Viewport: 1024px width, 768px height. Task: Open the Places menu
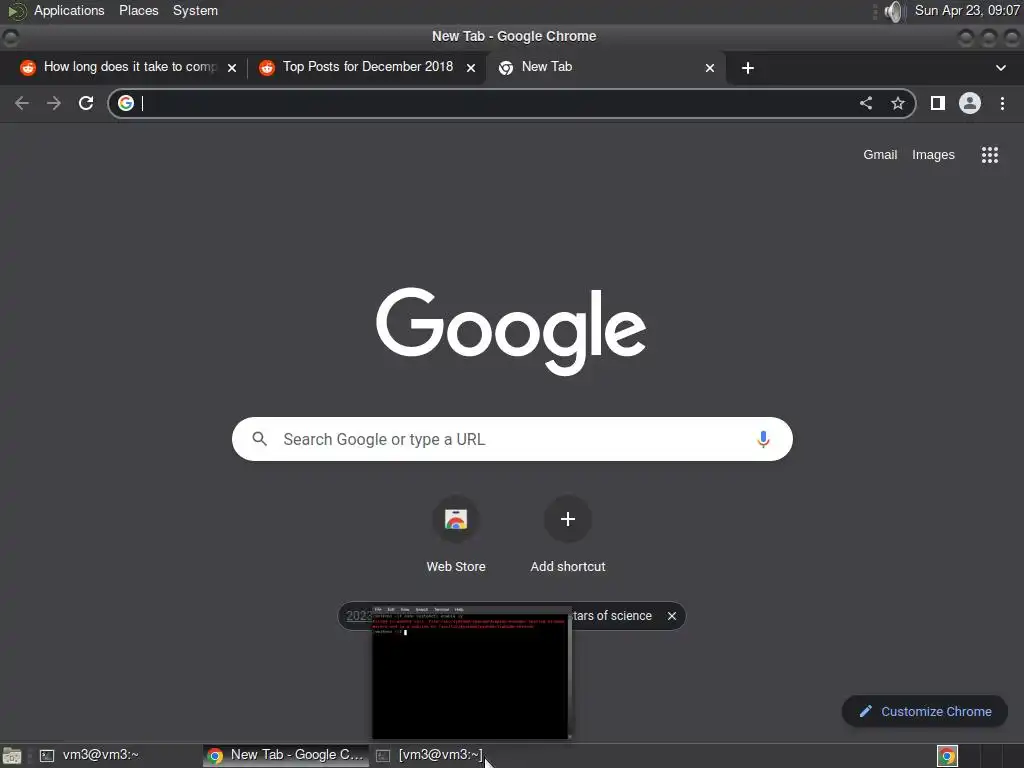pyautogui.click(x=138, y=11)
